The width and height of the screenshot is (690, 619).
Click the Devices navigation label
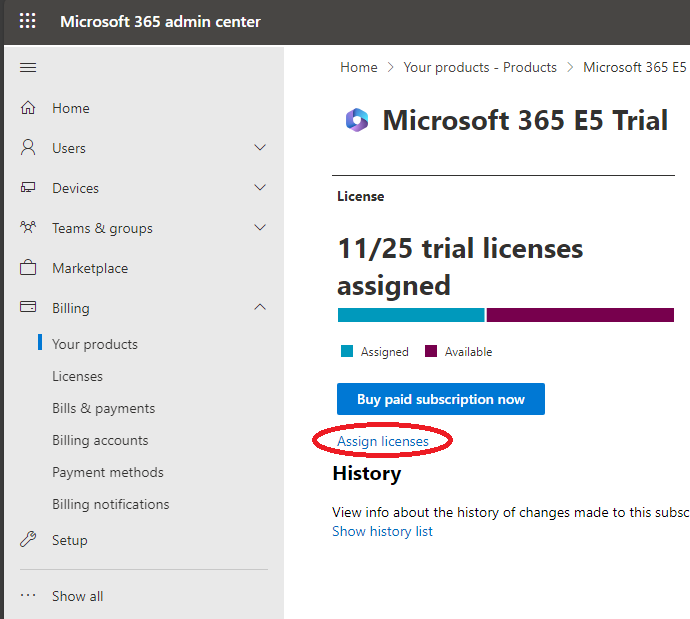click(x=75, y=188)
